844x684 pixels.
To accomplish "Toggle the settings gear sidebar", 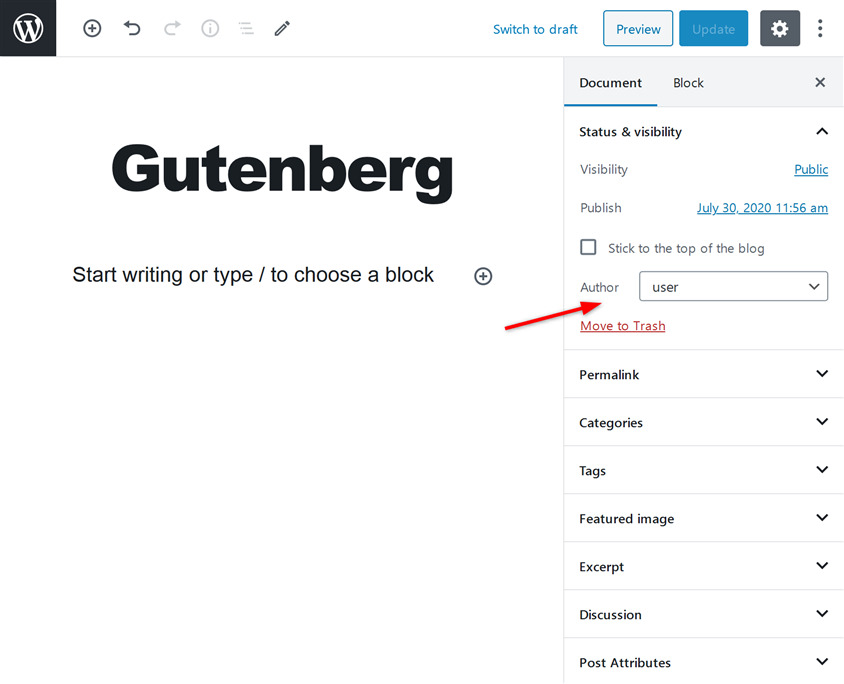I will (x=780, y=29).
